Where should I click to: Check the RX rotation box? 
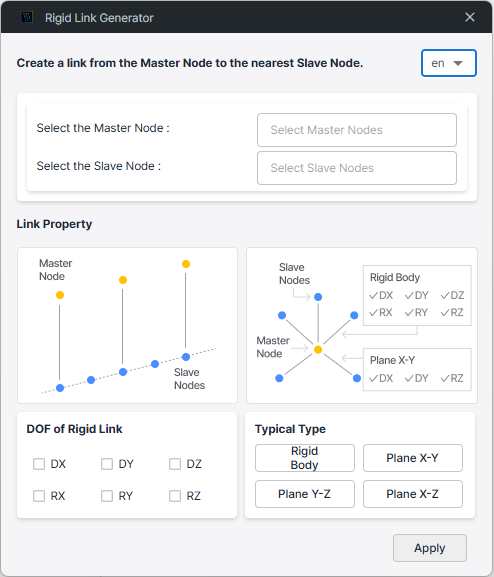pos(39,496)
